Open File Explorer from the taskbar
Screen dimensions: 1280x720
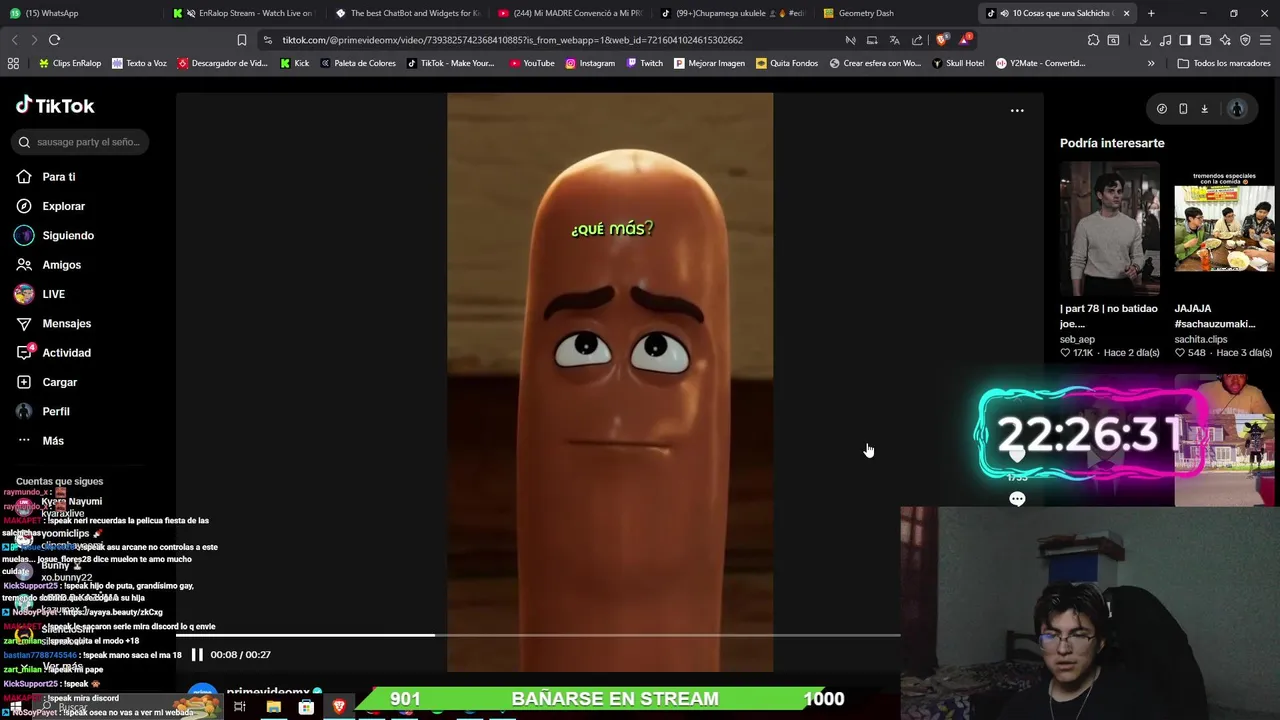[273, 707]
